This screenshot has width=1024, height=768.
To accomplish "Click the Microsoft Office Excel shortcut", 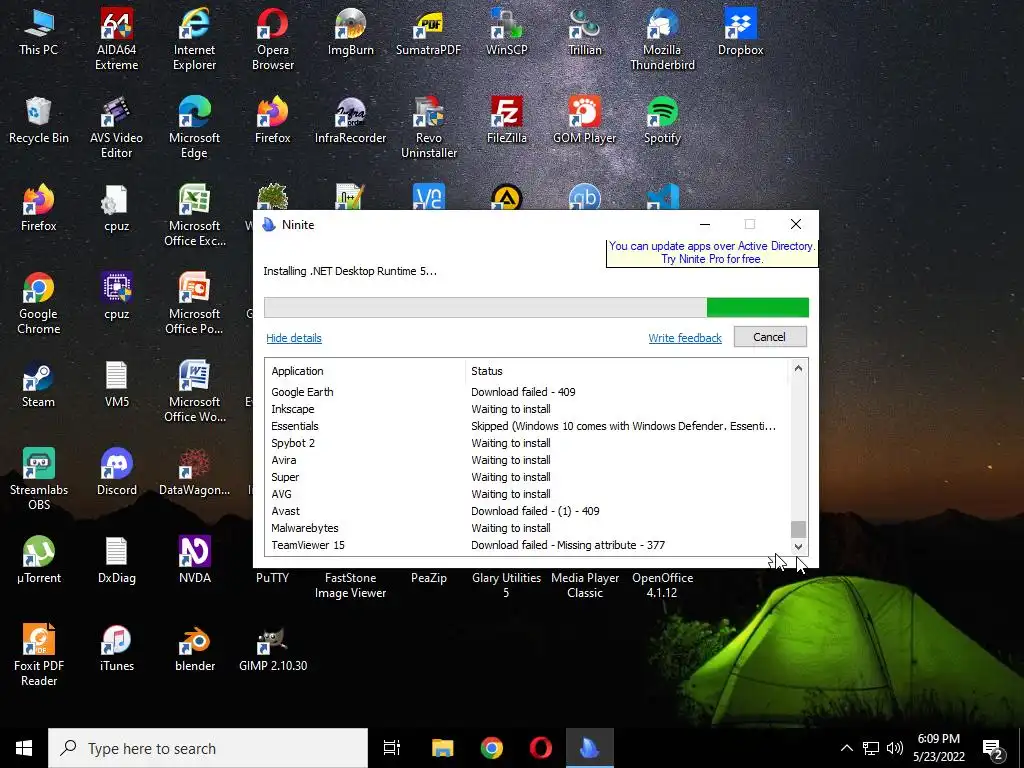I will coord(195,216).
